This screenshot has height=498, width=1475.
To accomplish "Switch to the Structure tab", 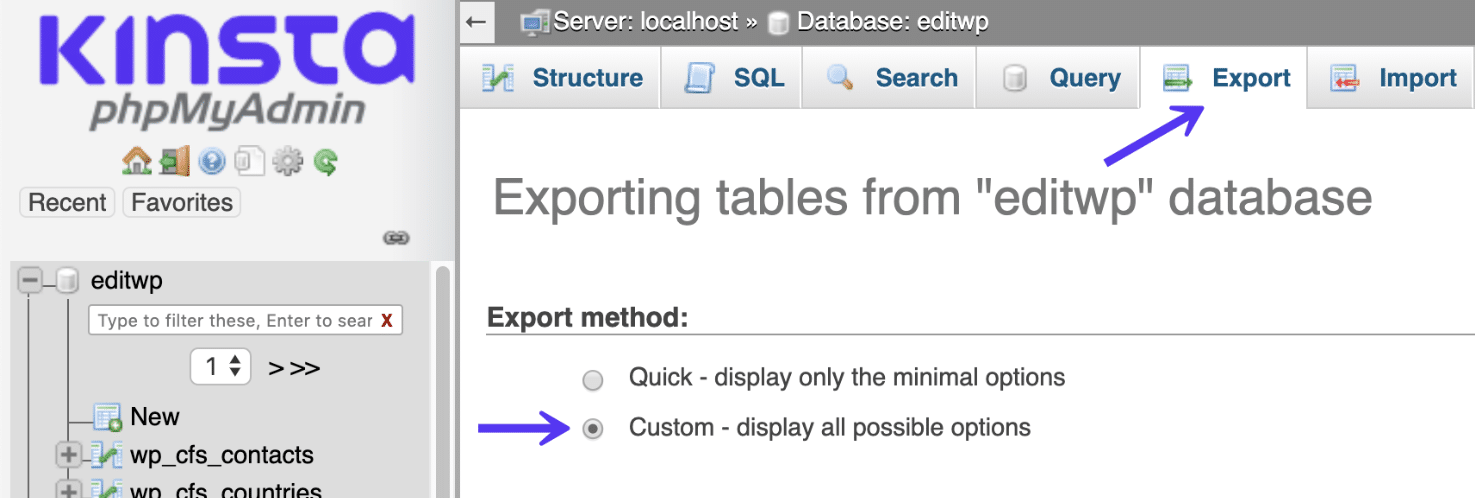I will pyautogui.click(x=562, y=78).
